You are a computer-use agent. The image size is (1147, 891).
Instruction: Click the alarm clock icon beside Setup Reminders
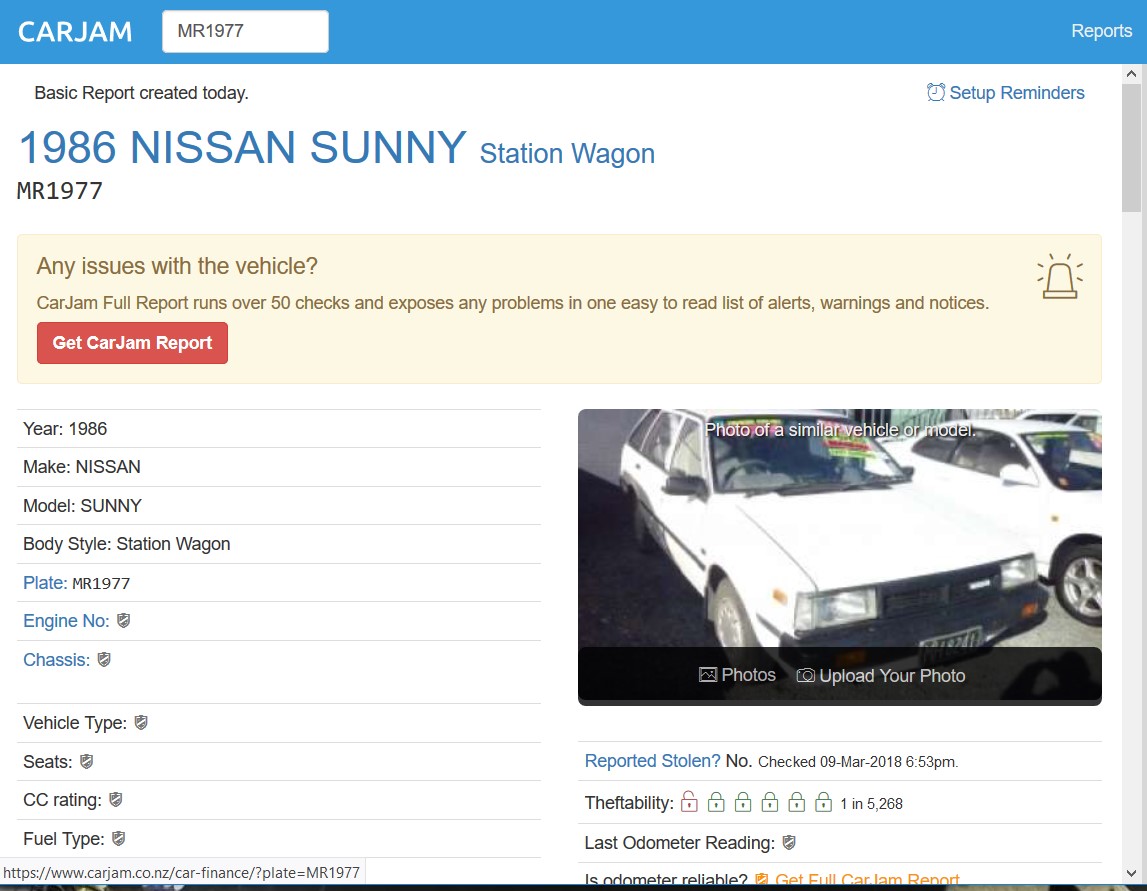coord(936,92)
